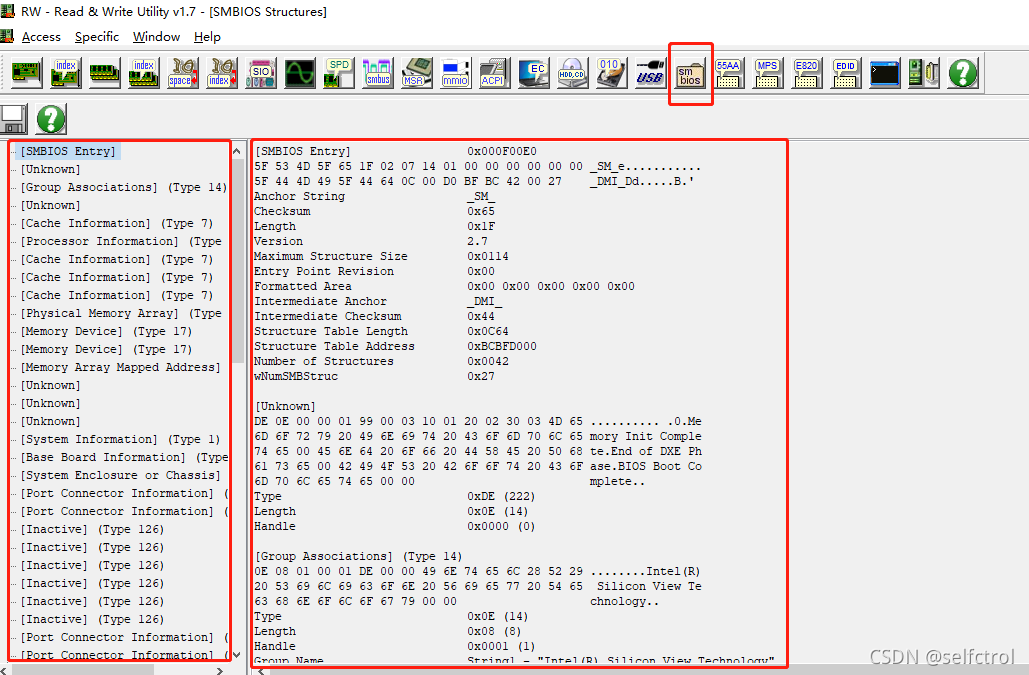Click the 'Intermediate Checksum' label
The image size is (1029, 675).
[327, 316]
